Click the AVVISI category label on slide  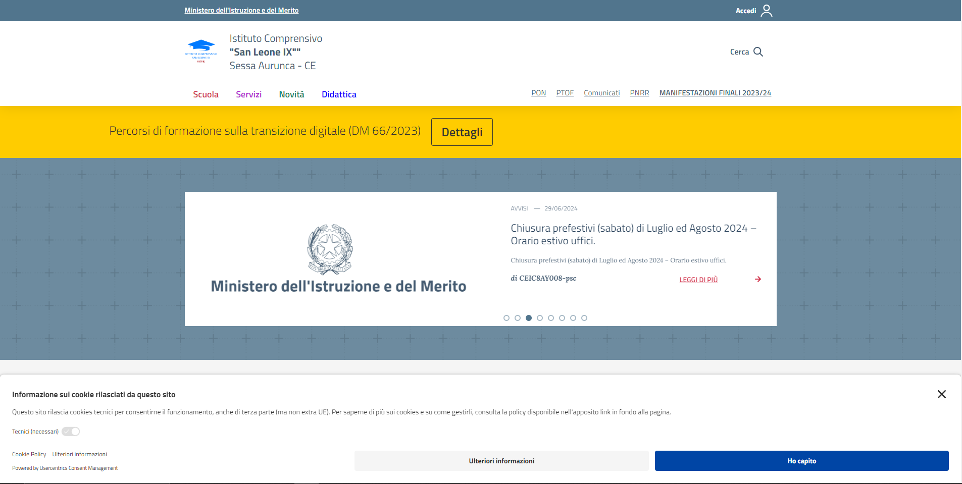point(519,208)
